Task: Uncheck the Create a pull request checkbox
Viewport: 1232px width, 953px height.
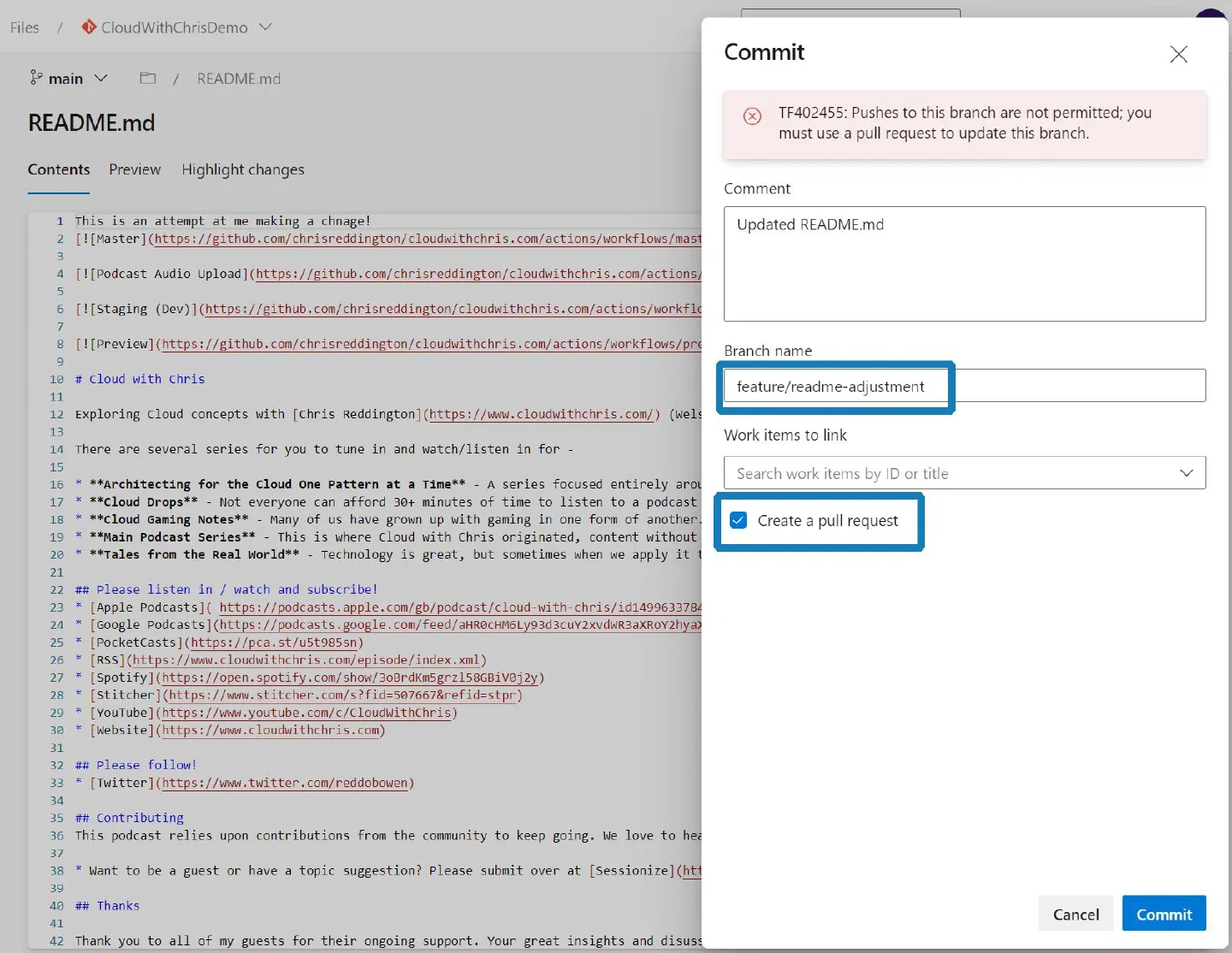Action: pyautogui.click(x=738, y=520)
